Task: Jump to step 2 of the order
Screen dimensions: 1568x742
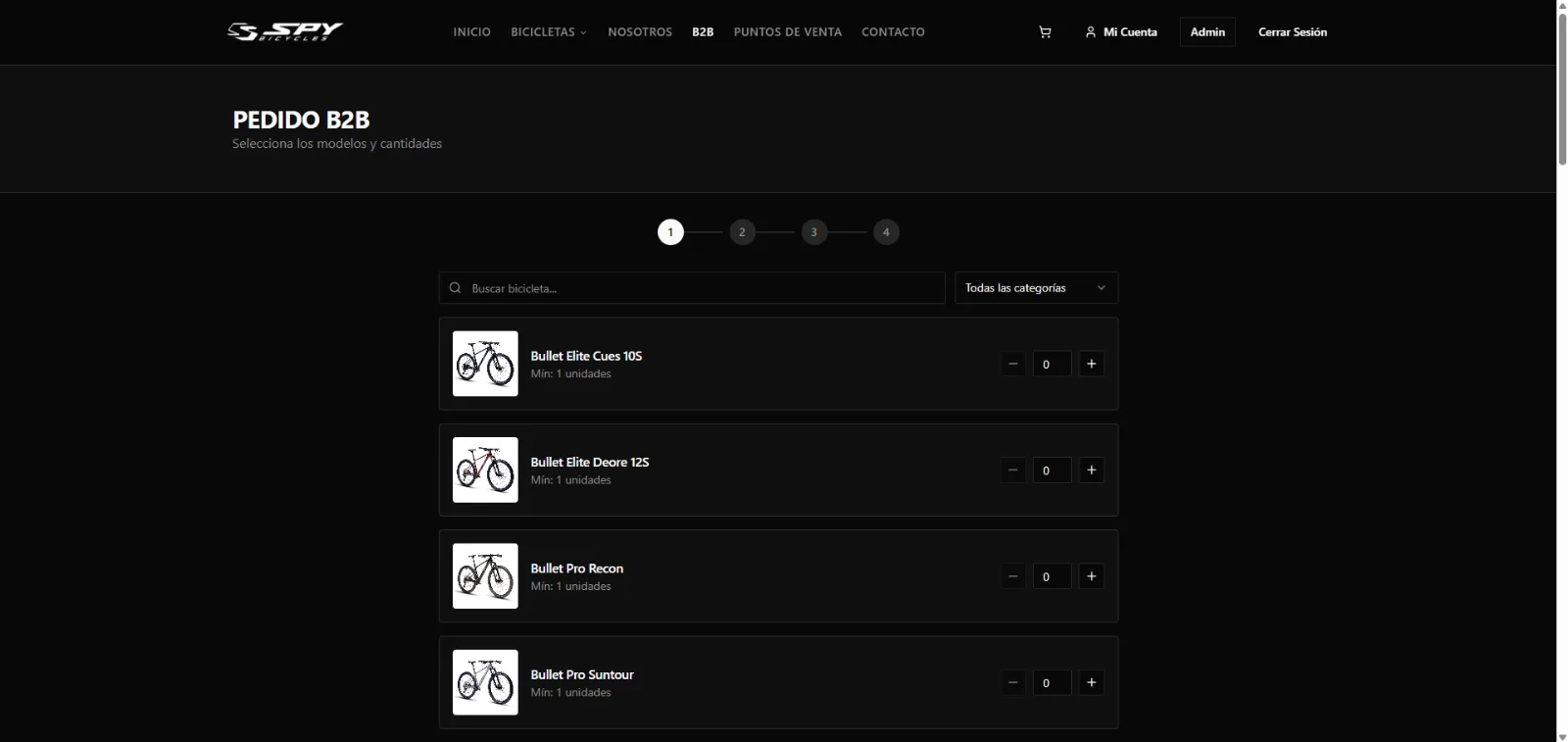Action: (742, 232)
